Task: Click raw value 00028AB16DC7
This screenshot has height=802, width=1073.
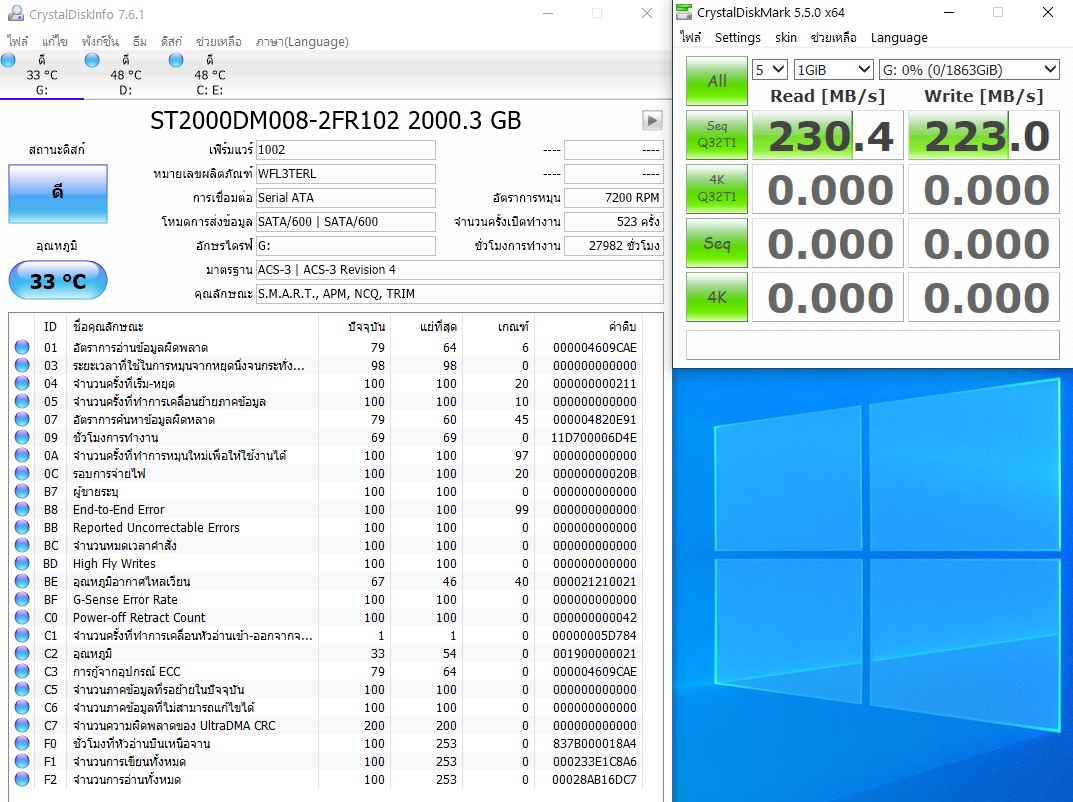Action: coord(594,779)
